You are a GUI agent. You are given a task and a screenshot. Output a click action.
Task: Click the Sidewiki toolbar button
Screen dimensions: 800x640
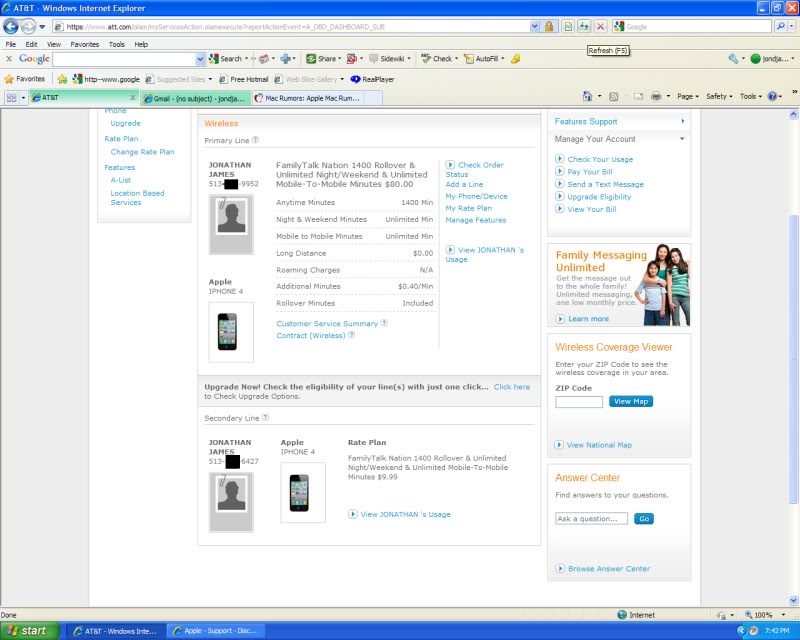387,59
